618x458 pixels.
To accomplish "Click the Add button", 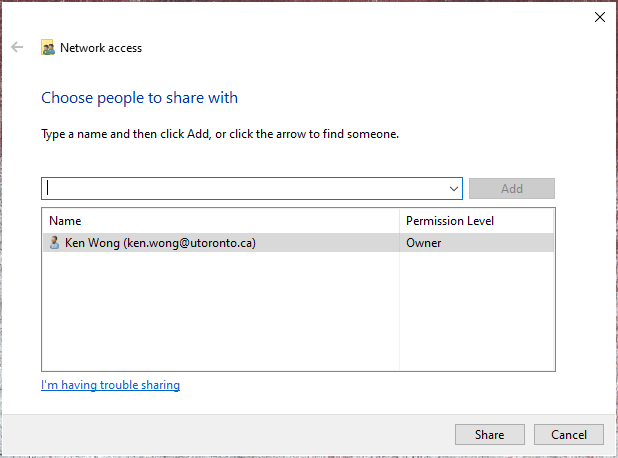I will click(x=512, y=189).
